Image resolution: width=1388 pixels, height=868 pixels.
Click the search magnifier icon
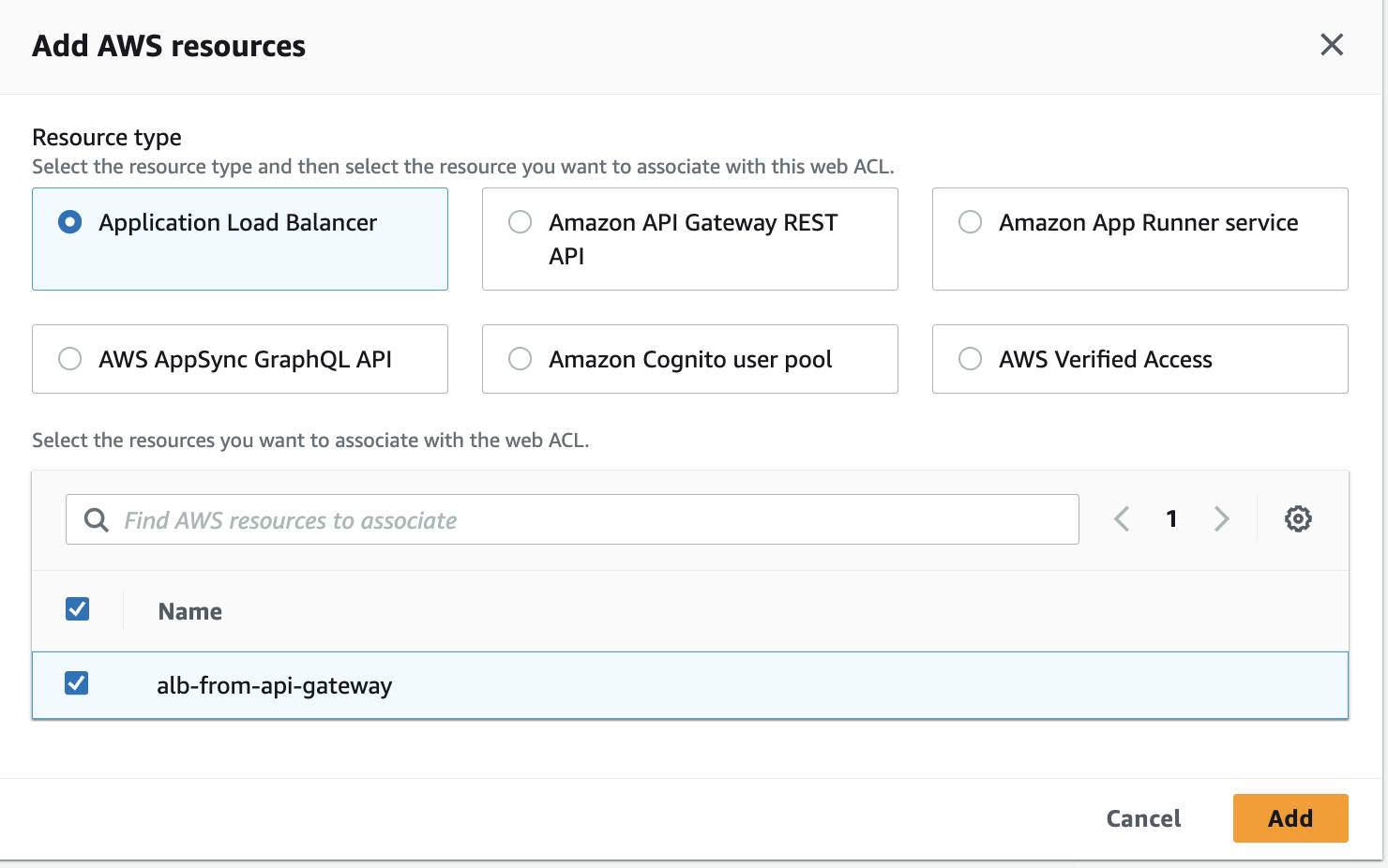tap(95, 519)
